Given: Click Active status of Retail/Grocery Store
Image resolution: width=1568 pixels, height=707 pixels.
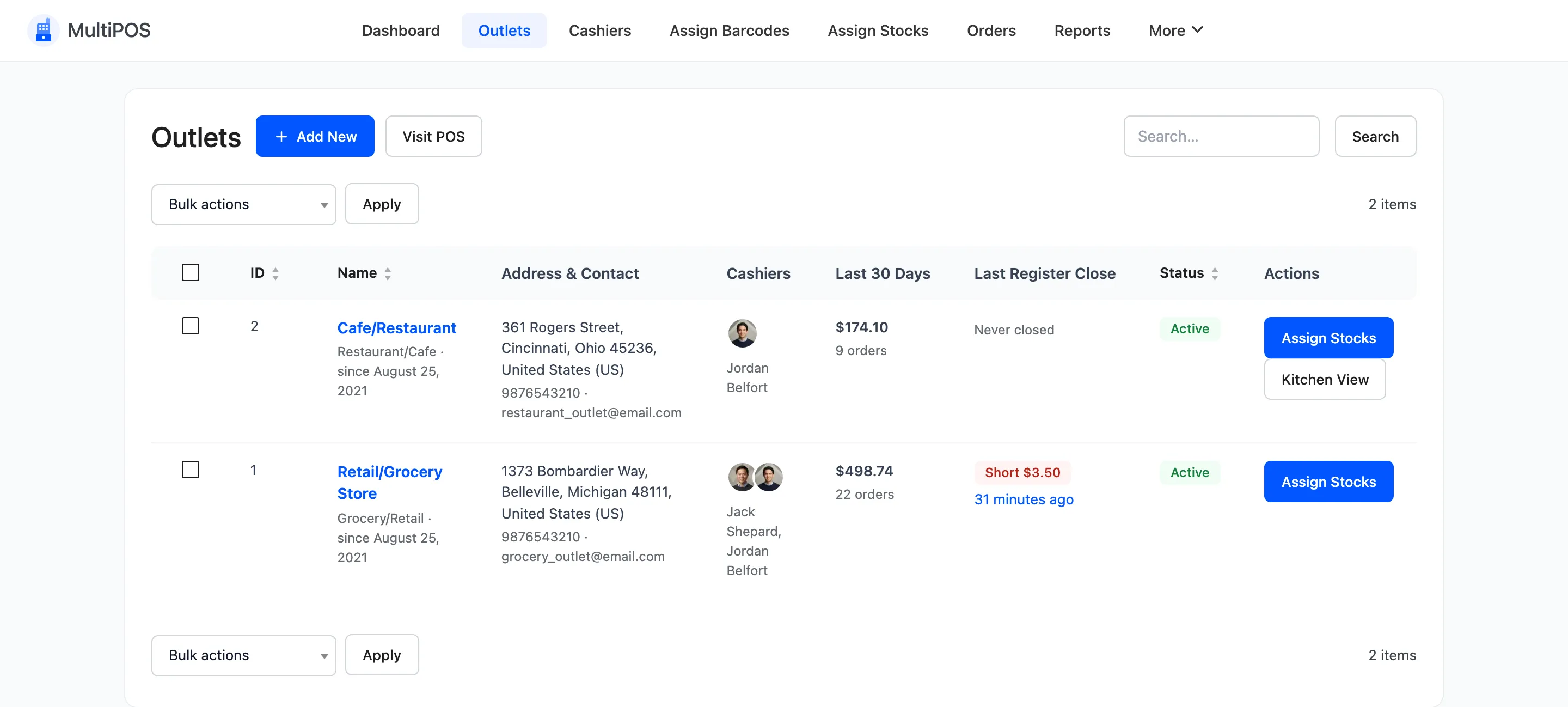Looking at the screenshot, I should (x=1190, y=473).
